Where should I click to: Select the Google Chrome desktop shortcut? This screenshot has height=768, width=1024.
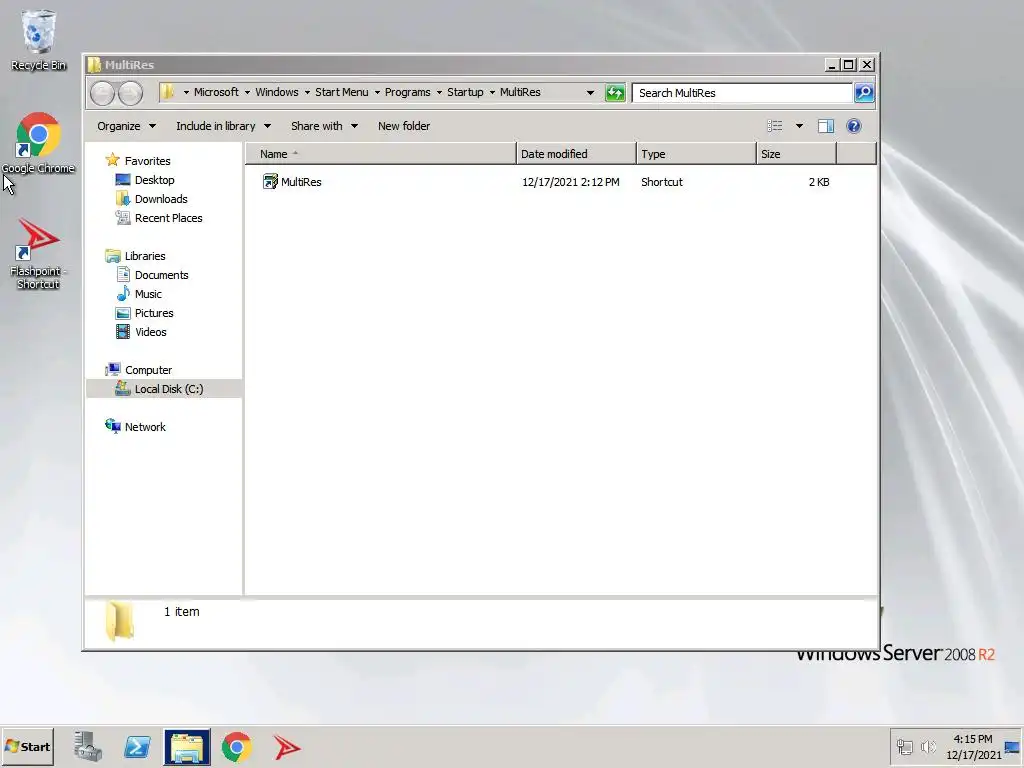pyautogui.click(x=39, y=144)
